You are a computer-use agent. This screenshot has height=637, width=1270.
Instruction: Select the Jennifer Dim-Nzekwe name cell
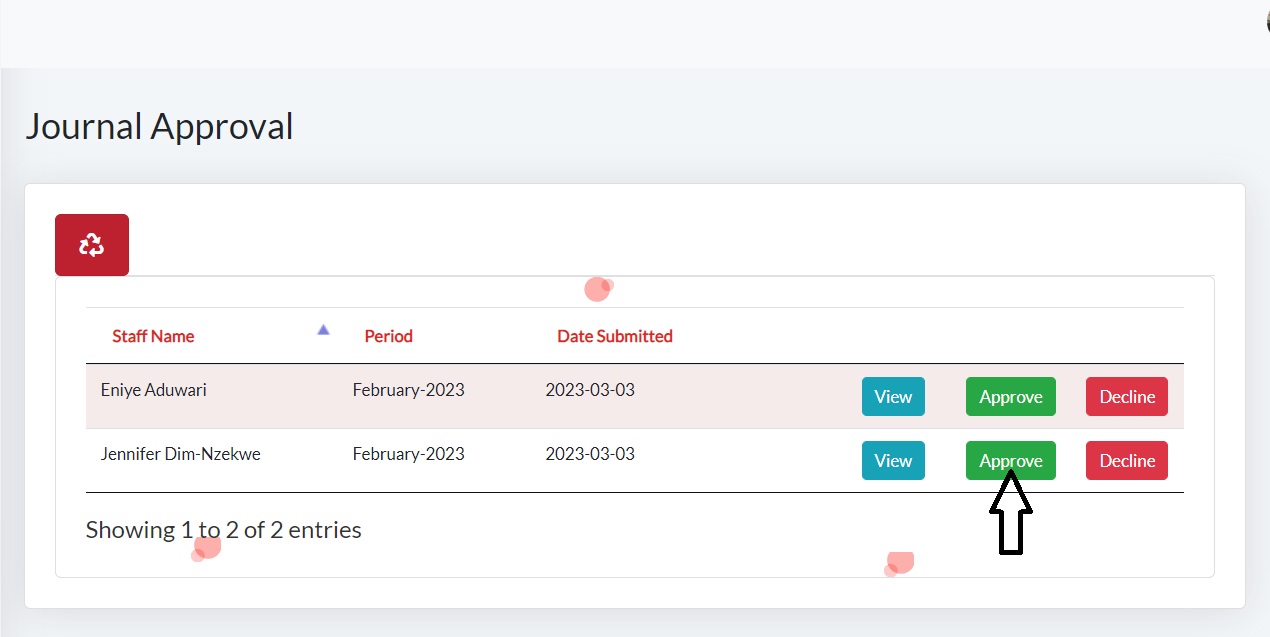click(180, 454)
